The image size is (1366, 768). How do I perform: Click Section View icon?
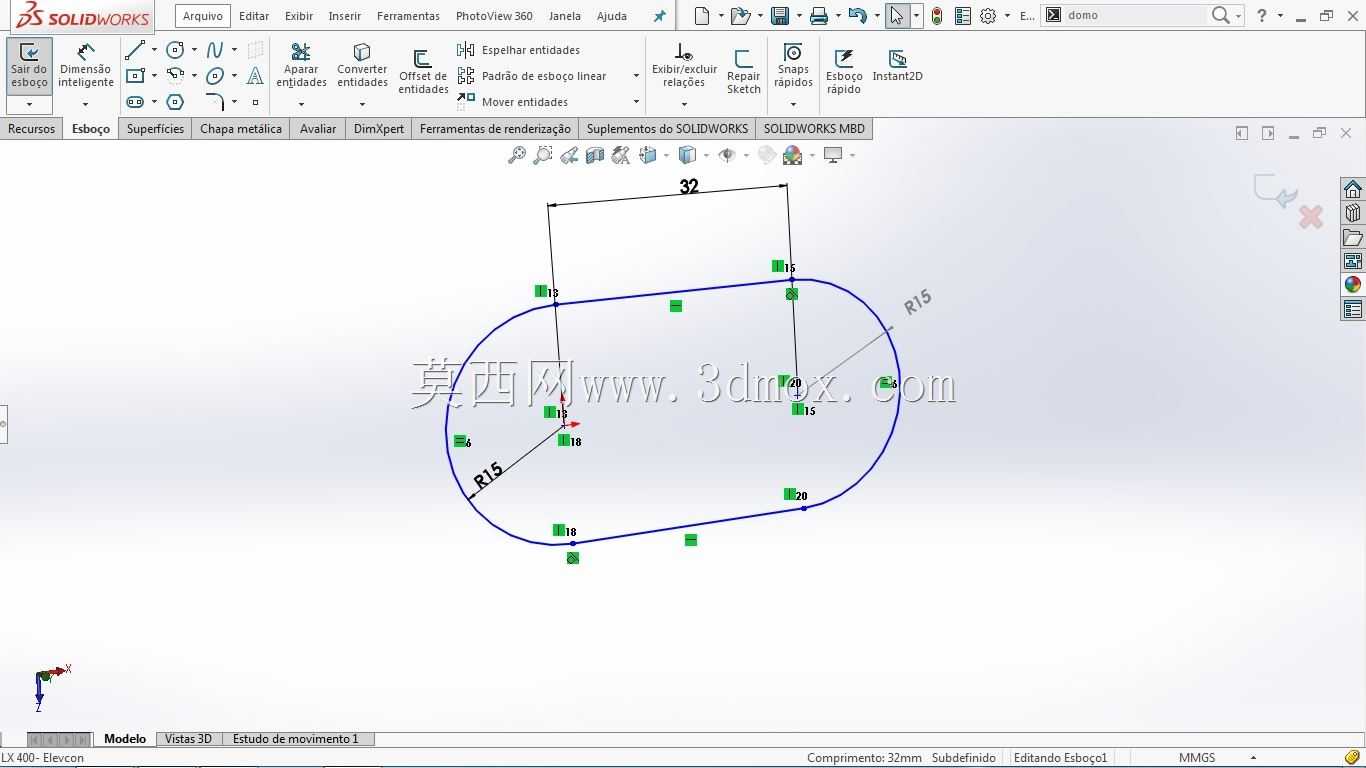[x=595, y=155]
